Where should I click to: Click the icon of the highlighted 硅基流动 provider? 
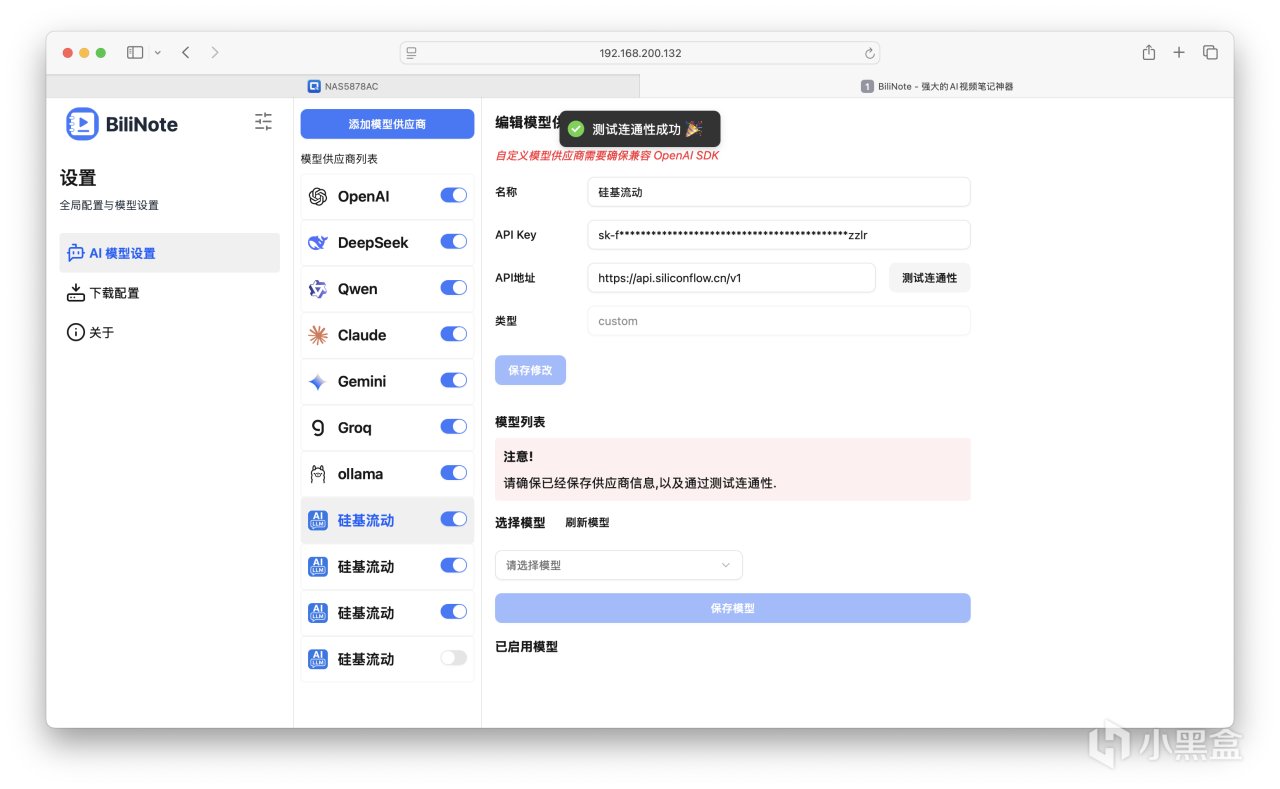(318, 520)
